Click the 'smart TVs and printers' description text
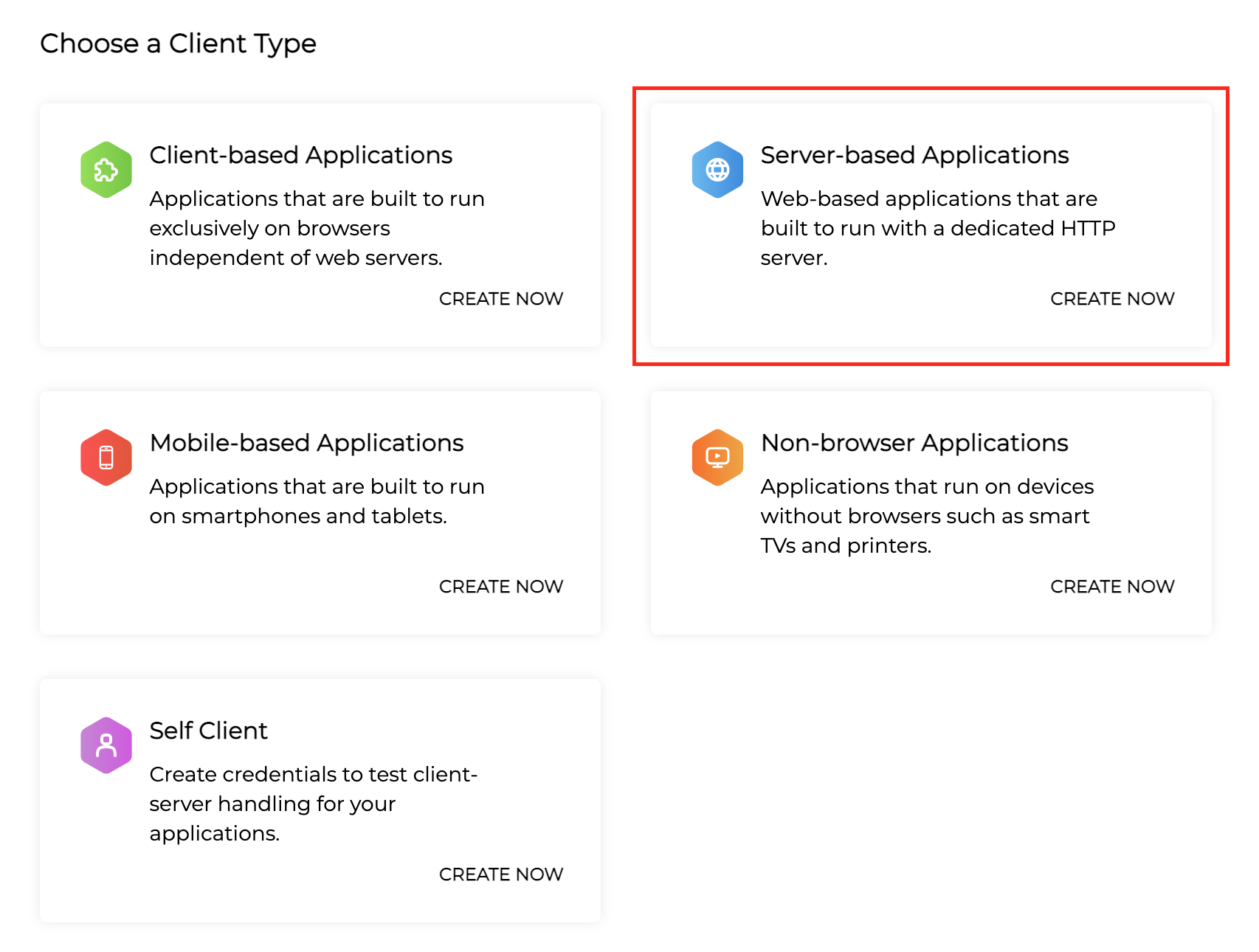This screenshot has width=1259, height=952. (x=925, y=517)
